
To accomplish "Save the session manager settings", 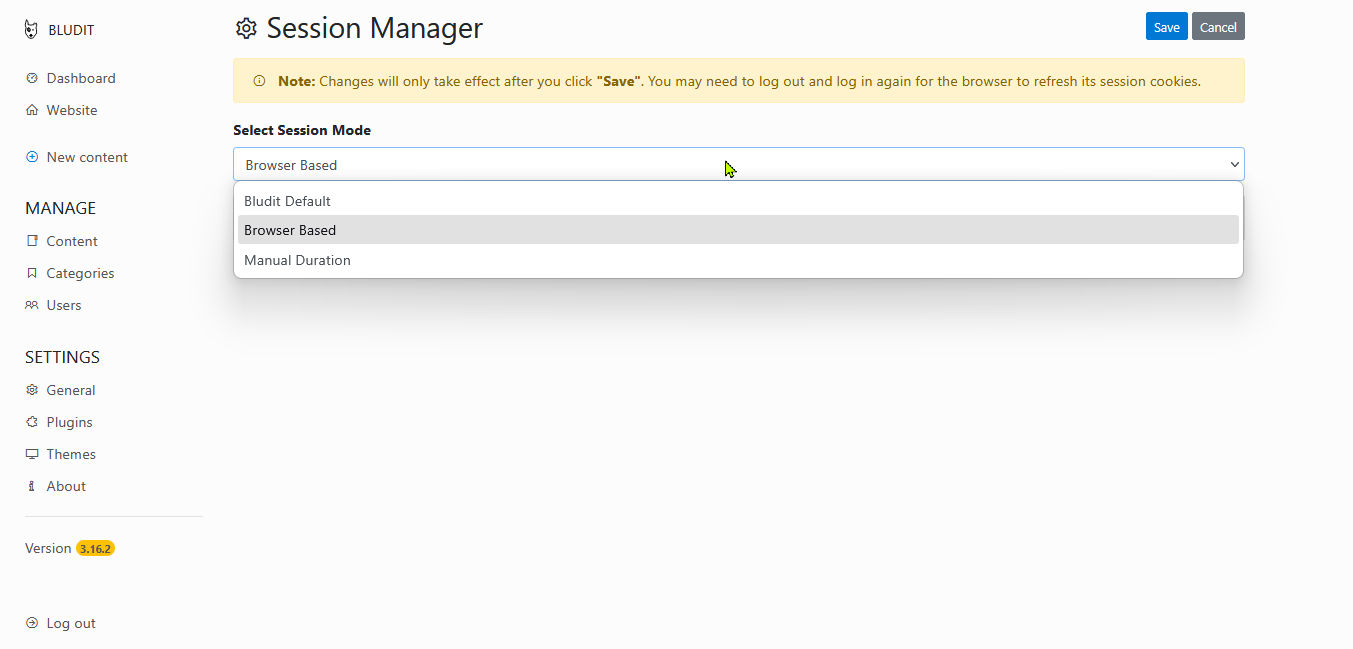I will (x=1166, y=26).
